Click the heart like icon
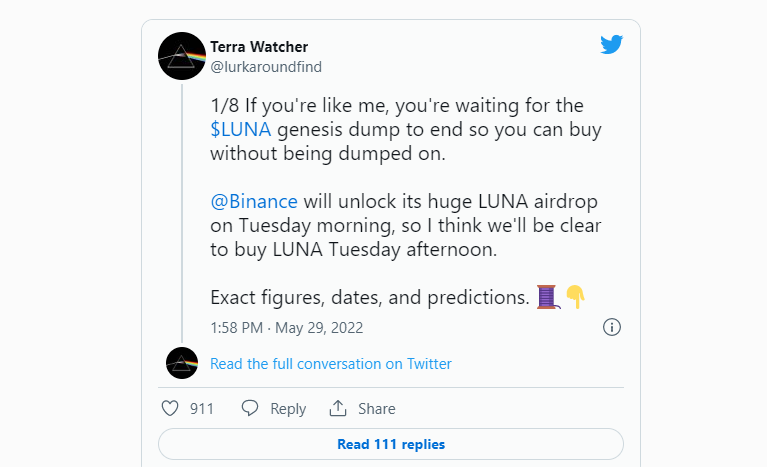This screenshot has height=467, width=767. tap(170, 408)
